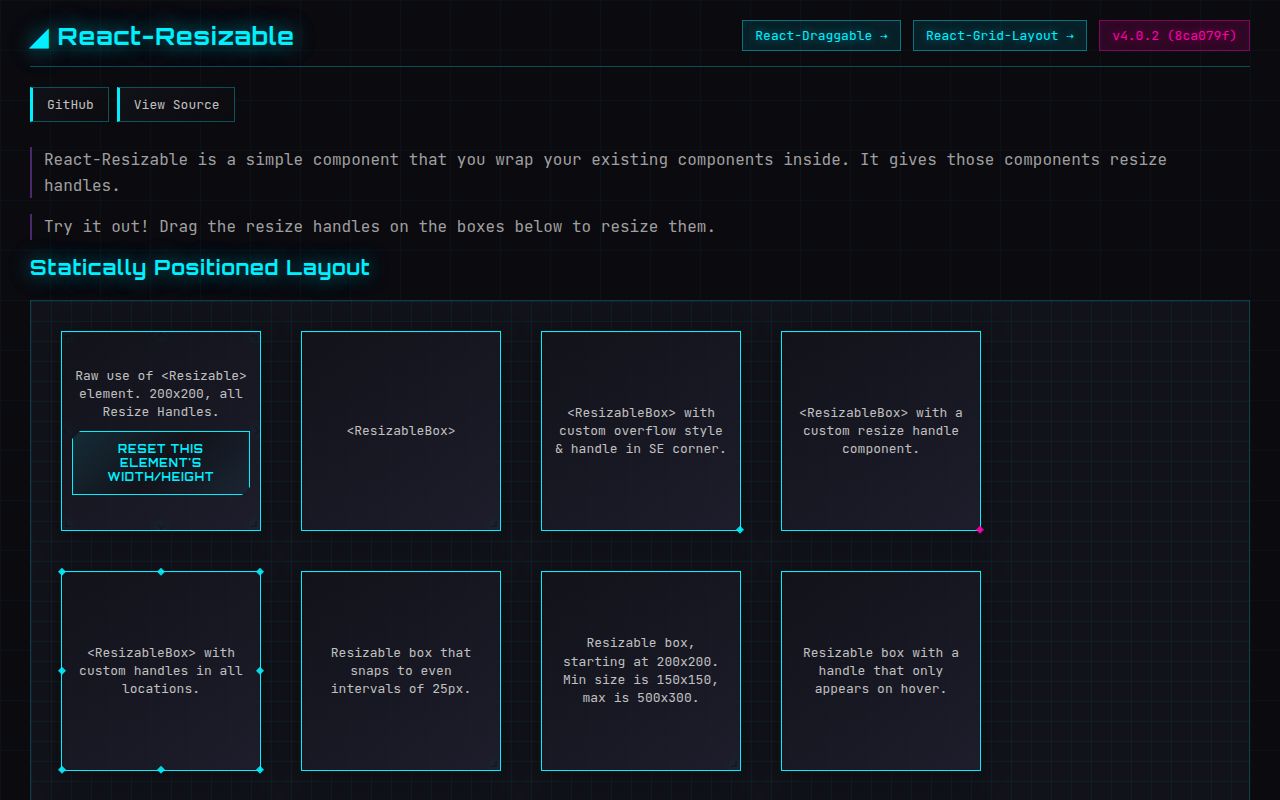
Task: Select the plain <ResizableBox> box
Action: [x=401, y=431]
